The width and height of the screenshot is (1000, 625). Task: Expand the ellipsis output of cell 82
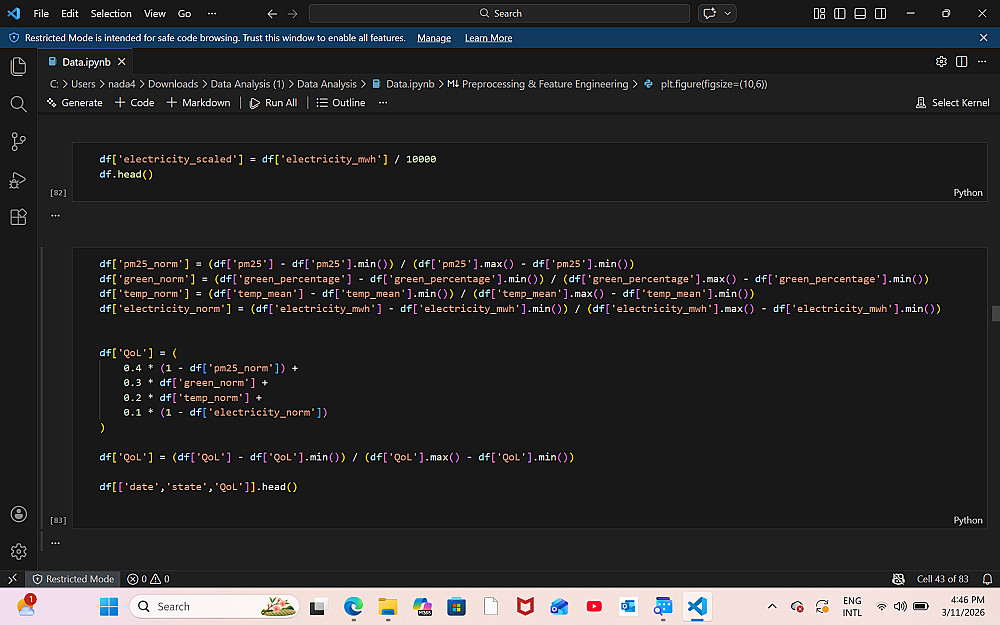pos(55,216)
